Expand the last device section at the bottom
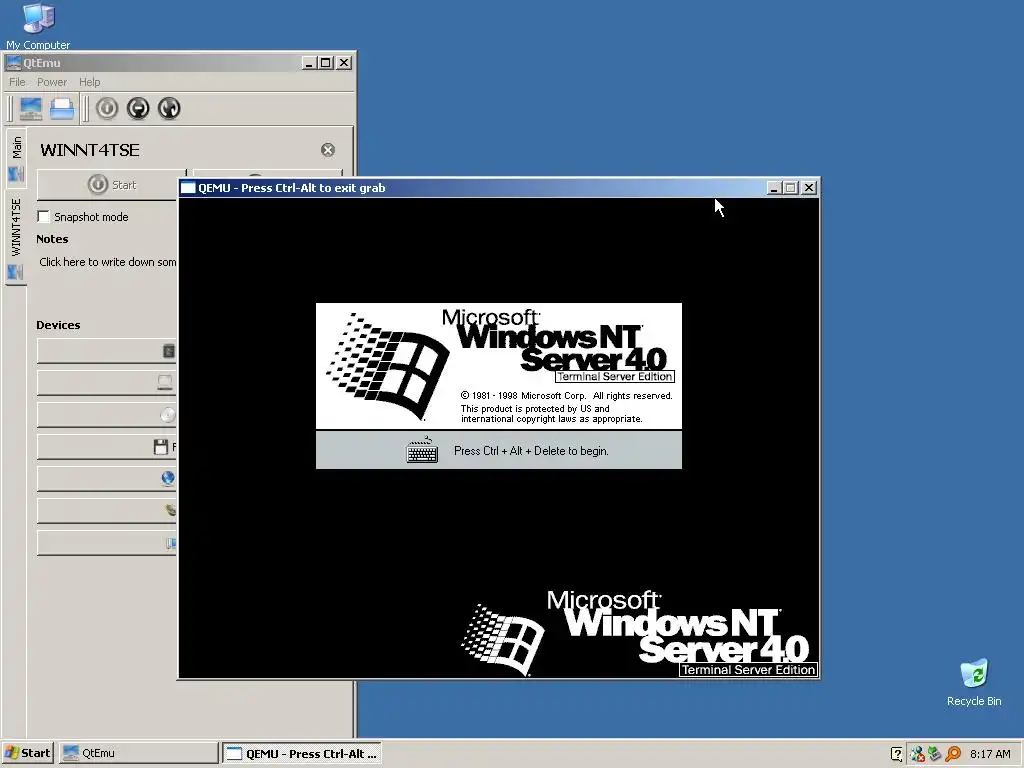This screenshot has height=768, width=1024. coord(106,543)
